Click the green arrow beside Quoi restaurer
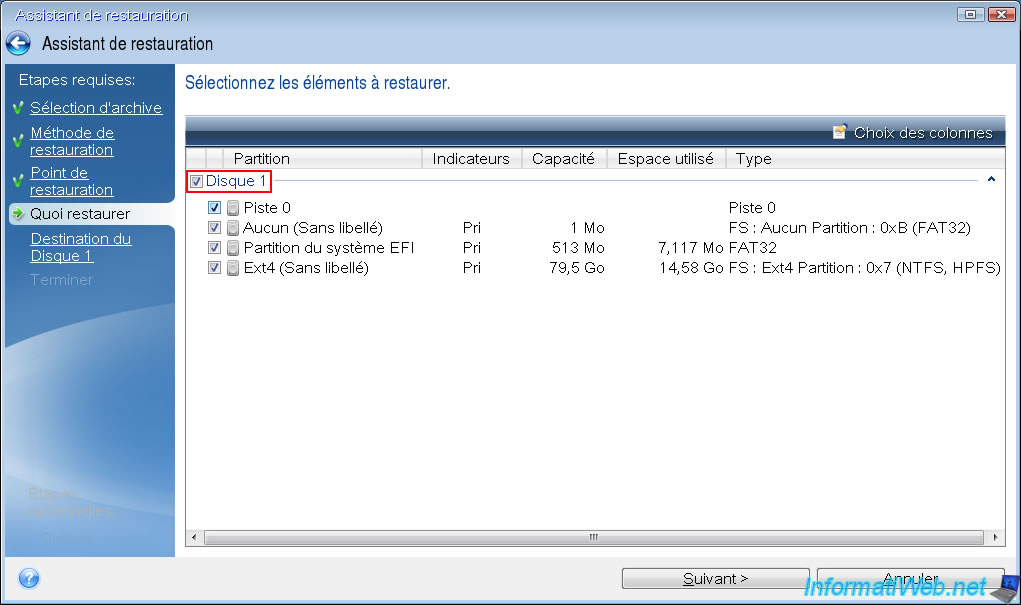 click(18, 214)
